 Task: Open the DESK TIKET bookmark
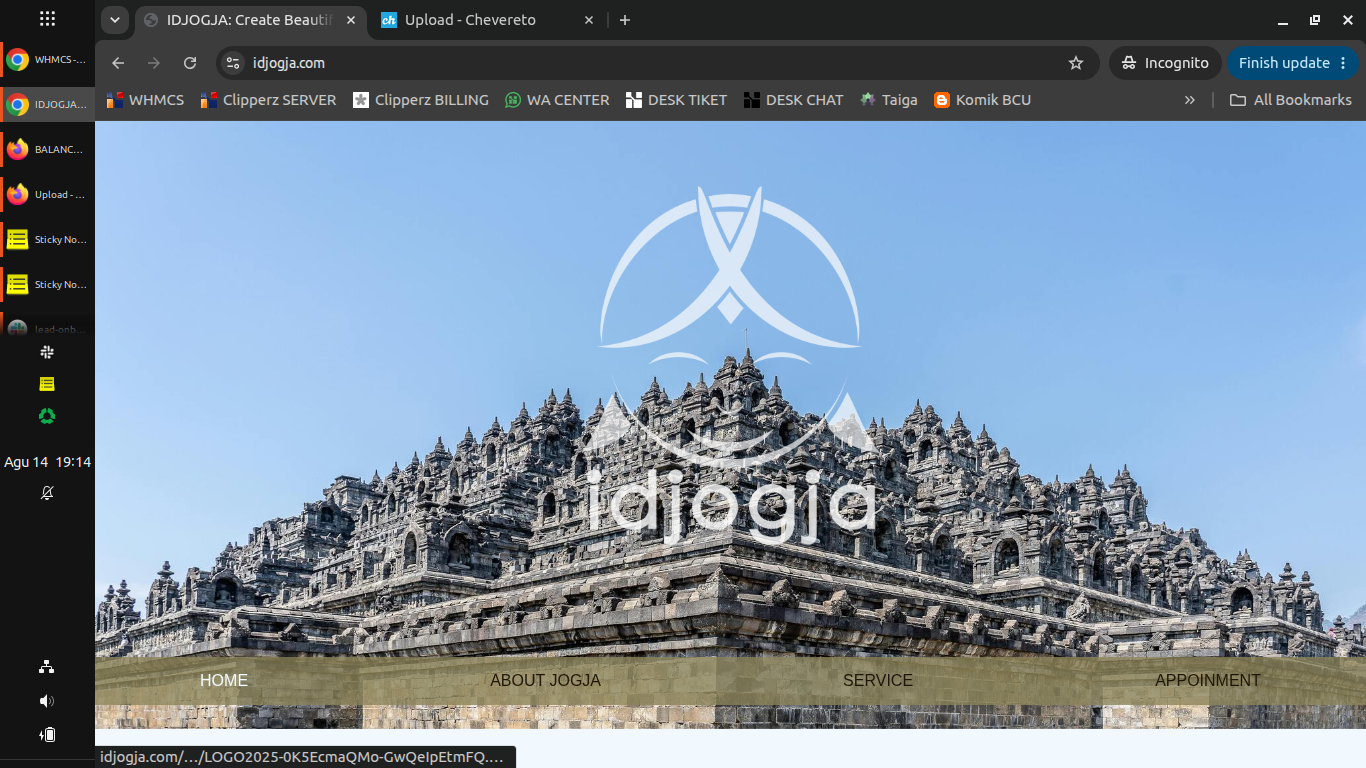(x=677, y=100)
